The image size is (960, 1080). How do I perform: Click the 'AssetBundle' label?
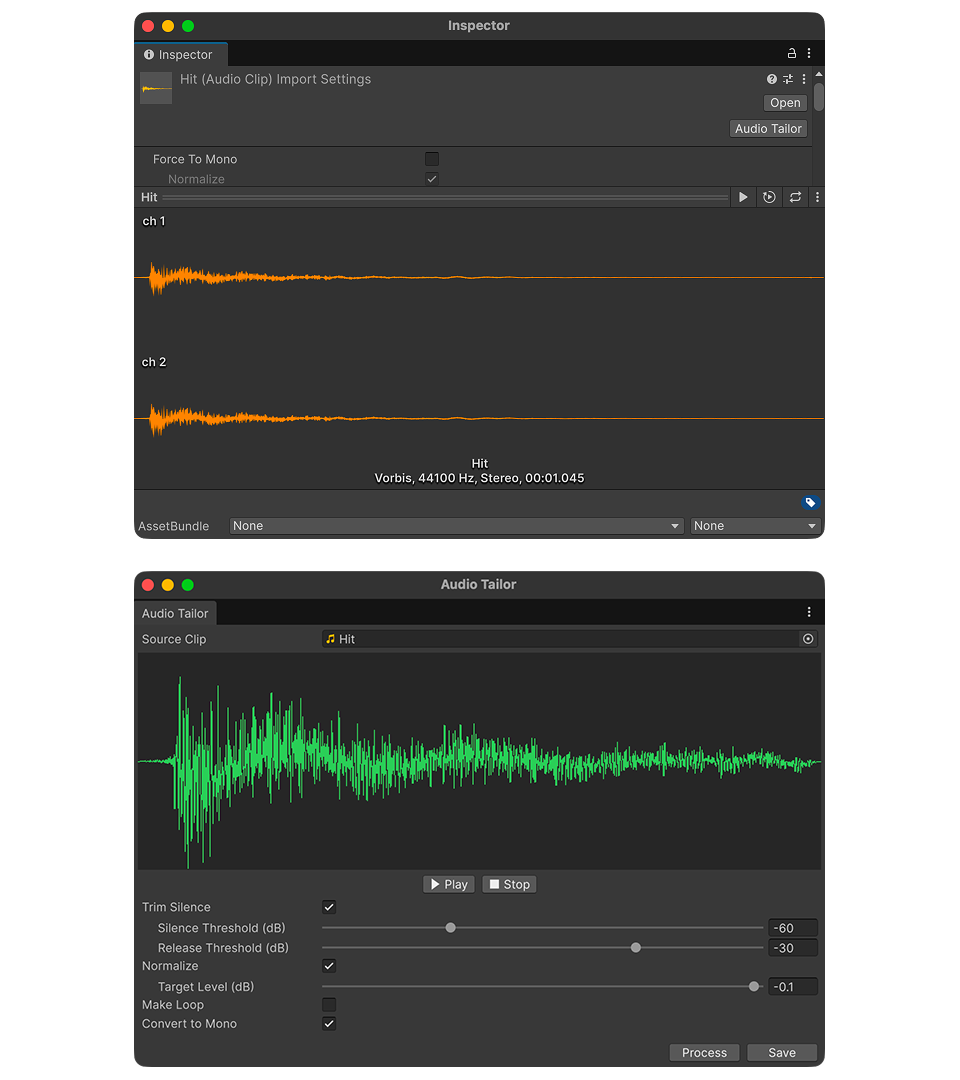(174, 526)
